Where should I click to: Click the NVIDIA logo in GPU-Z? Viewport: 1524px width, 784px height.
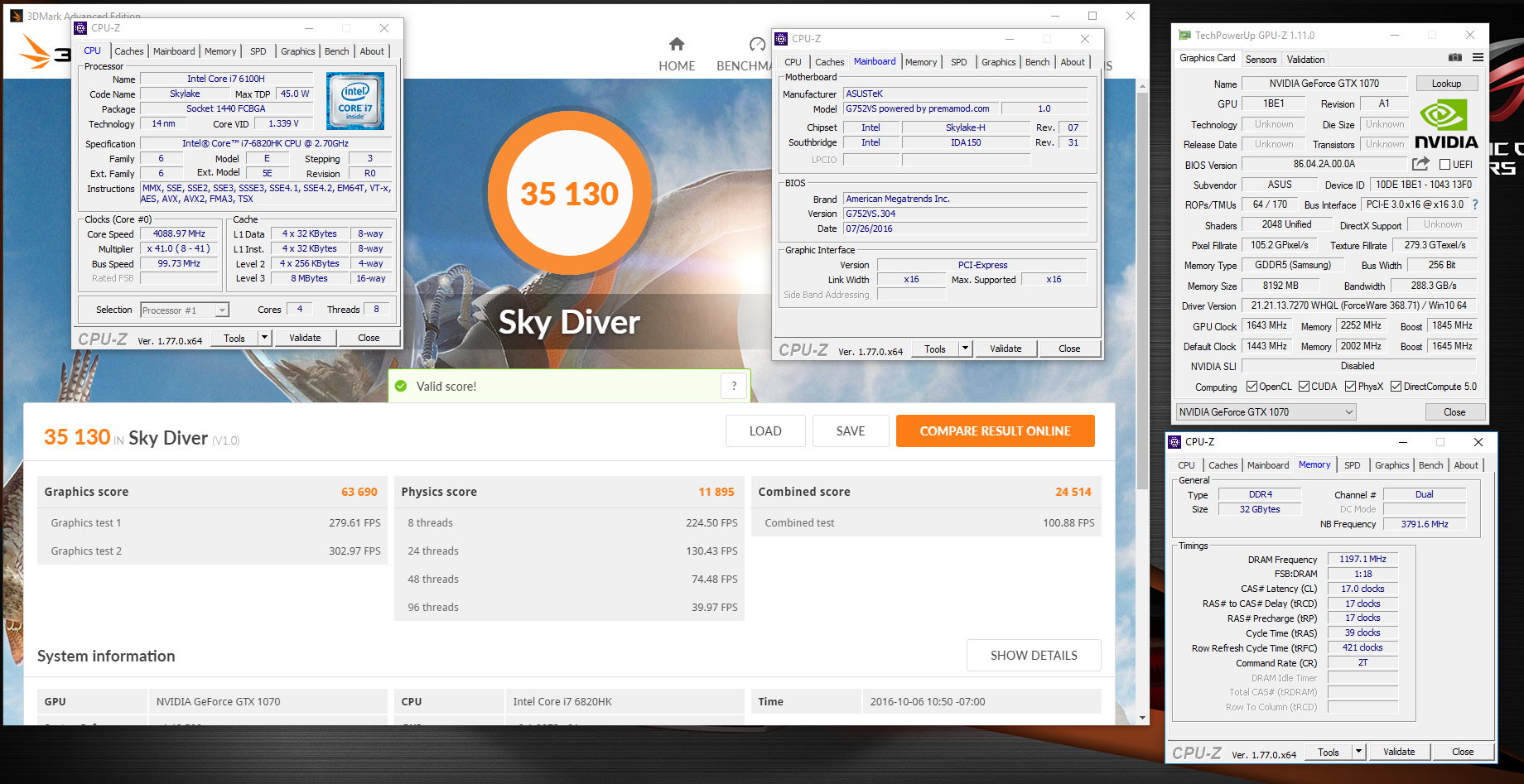pyautogui.click(x=1446, y=124)
